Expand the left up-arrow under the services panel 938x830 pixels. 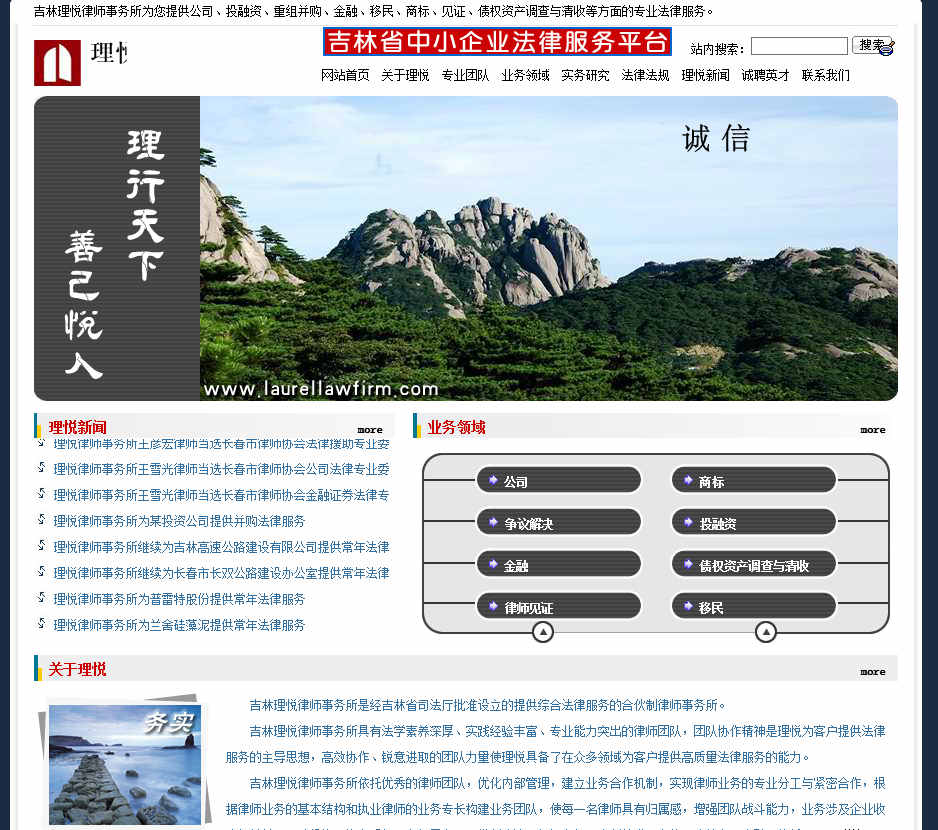pyautogui.click(x=543, y=632)
